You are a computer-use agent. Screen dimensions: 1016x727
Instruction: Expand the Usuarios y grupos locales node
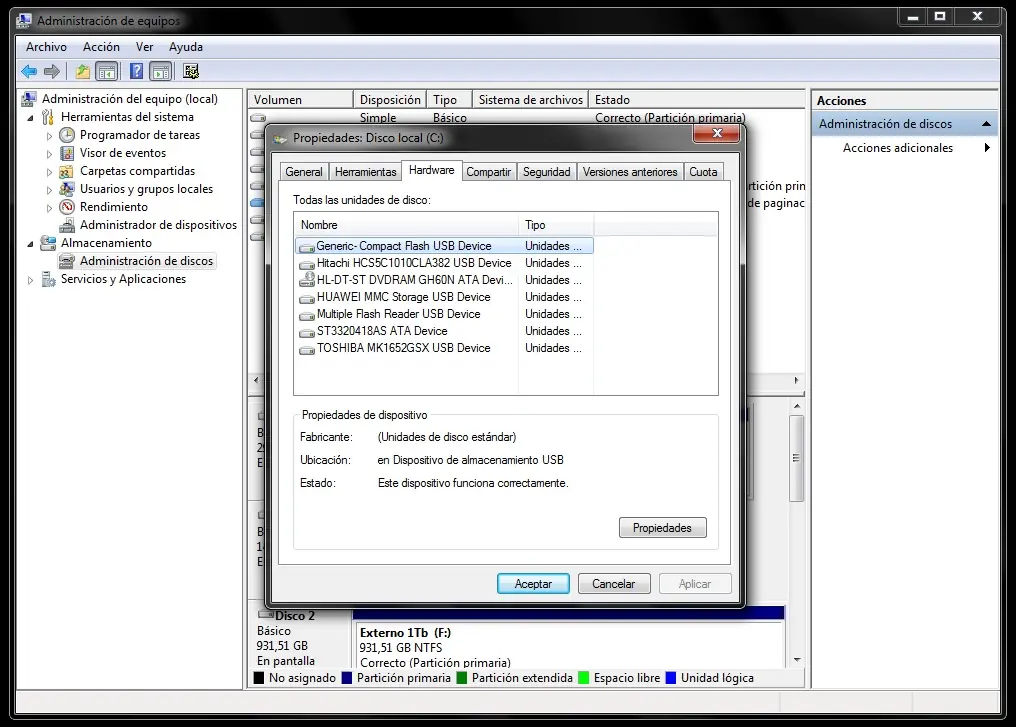click(x=49, y=190)
